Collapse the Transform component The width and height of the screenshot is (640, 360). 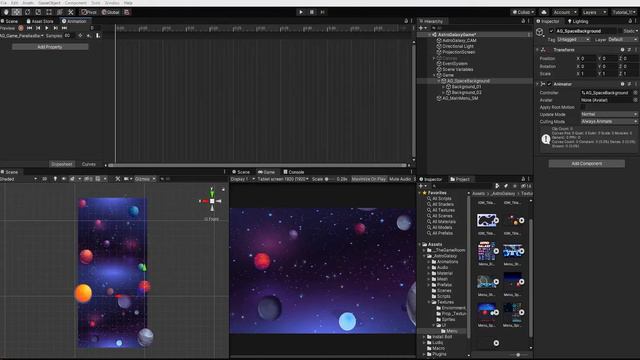(538, 50)
